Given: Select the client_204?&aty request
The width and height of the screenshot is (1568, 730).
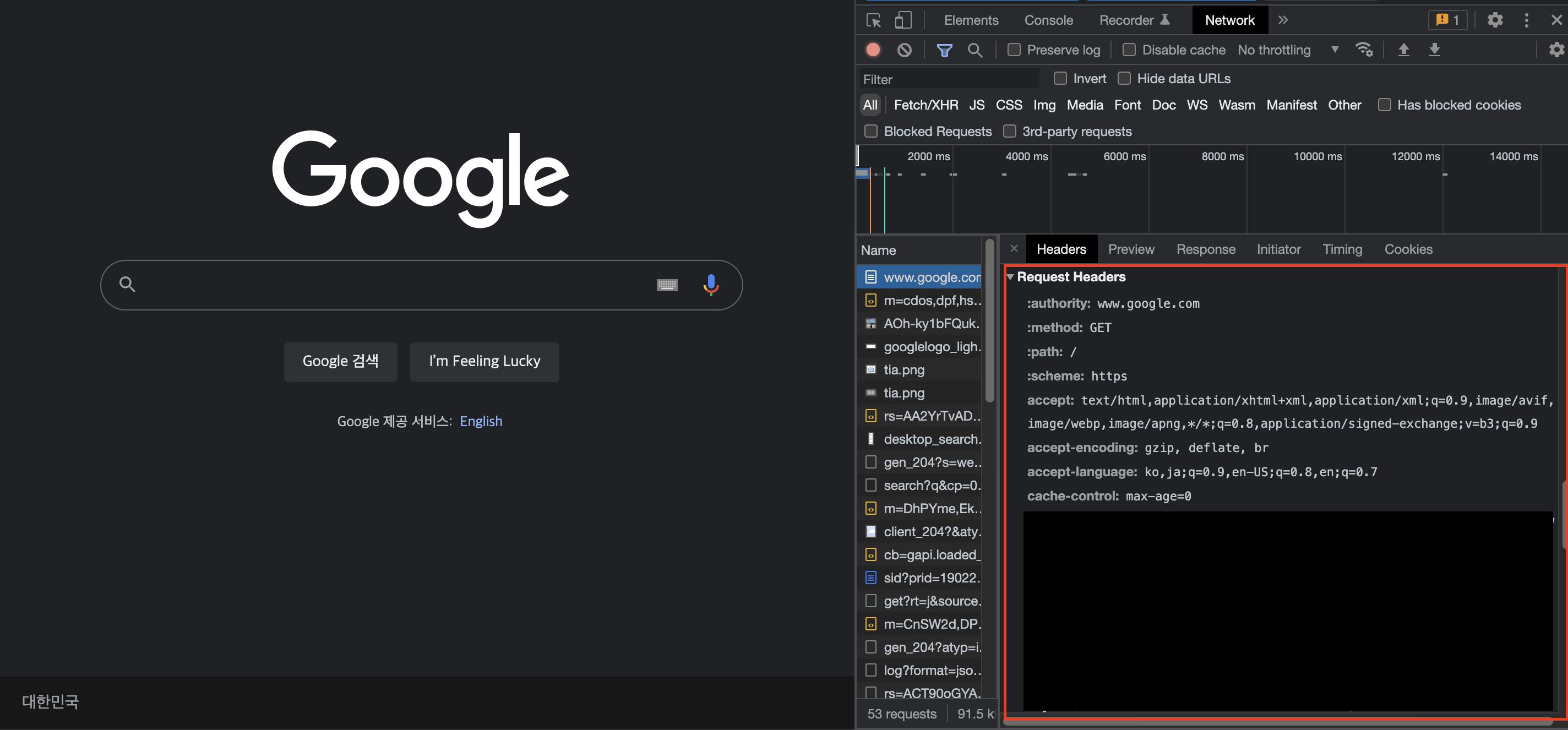Looking at the screenshot, I should [919, 531].
